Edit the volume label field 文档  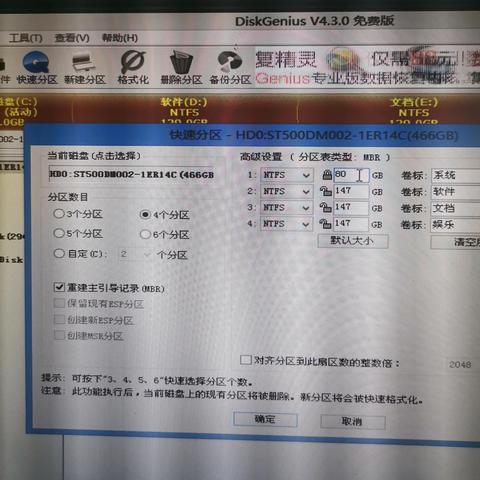point(456,208)
